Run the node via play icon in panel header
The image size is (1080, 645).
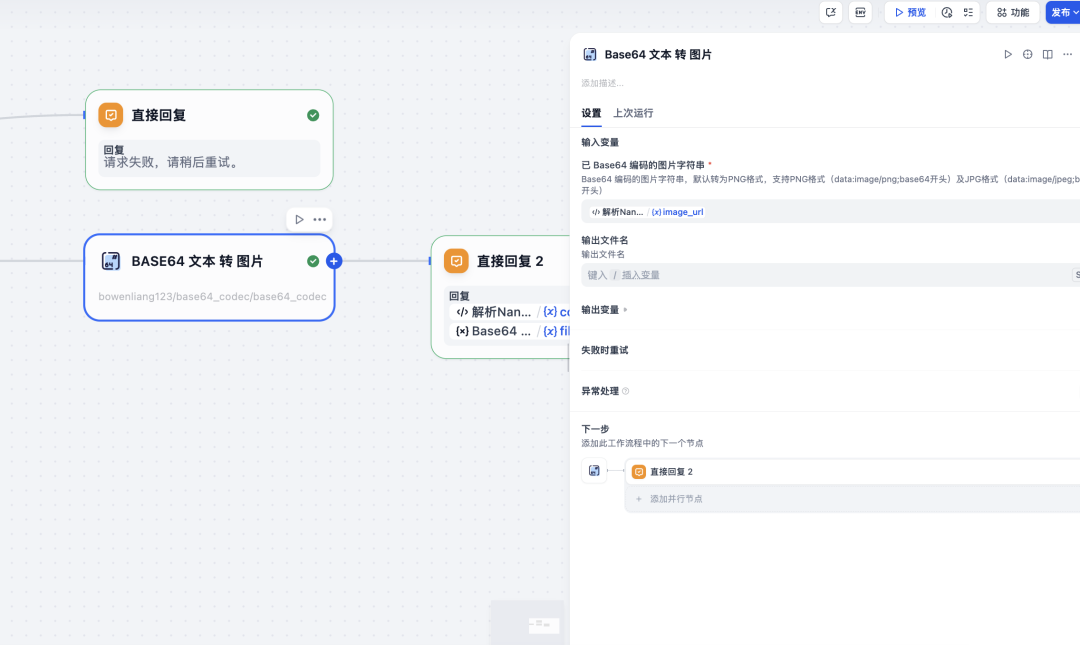[x=1008, y=54]
